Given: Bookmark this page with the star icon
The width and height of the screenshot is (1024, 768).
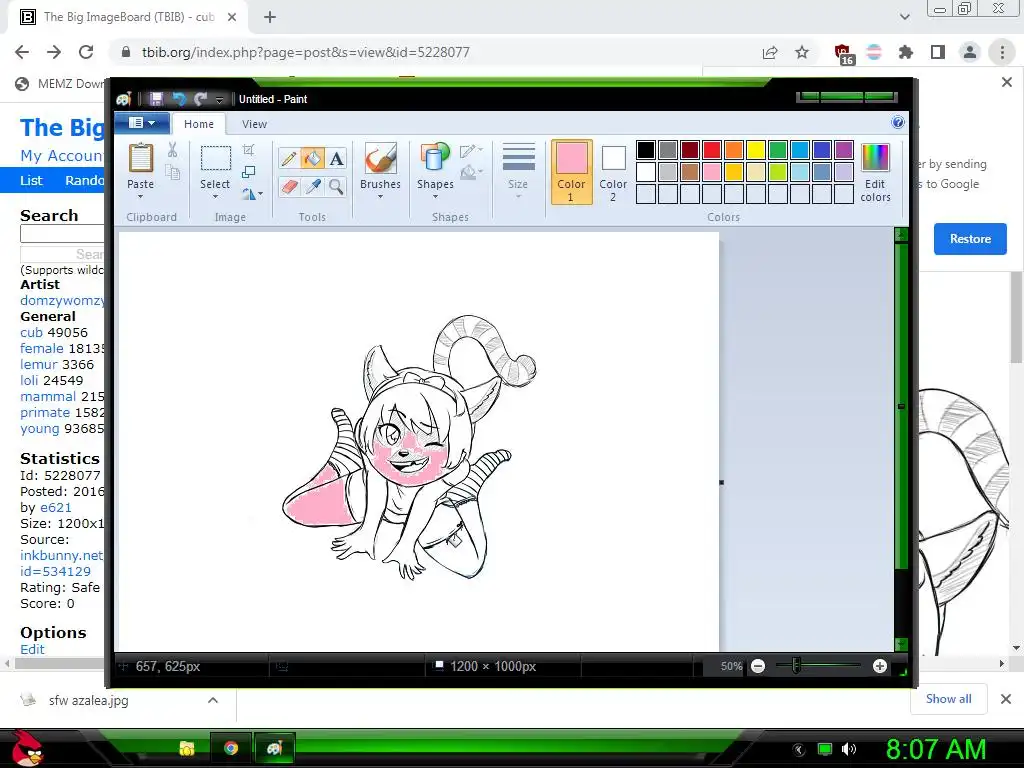Looking at the screenshot, I should (x=802, y=52).
